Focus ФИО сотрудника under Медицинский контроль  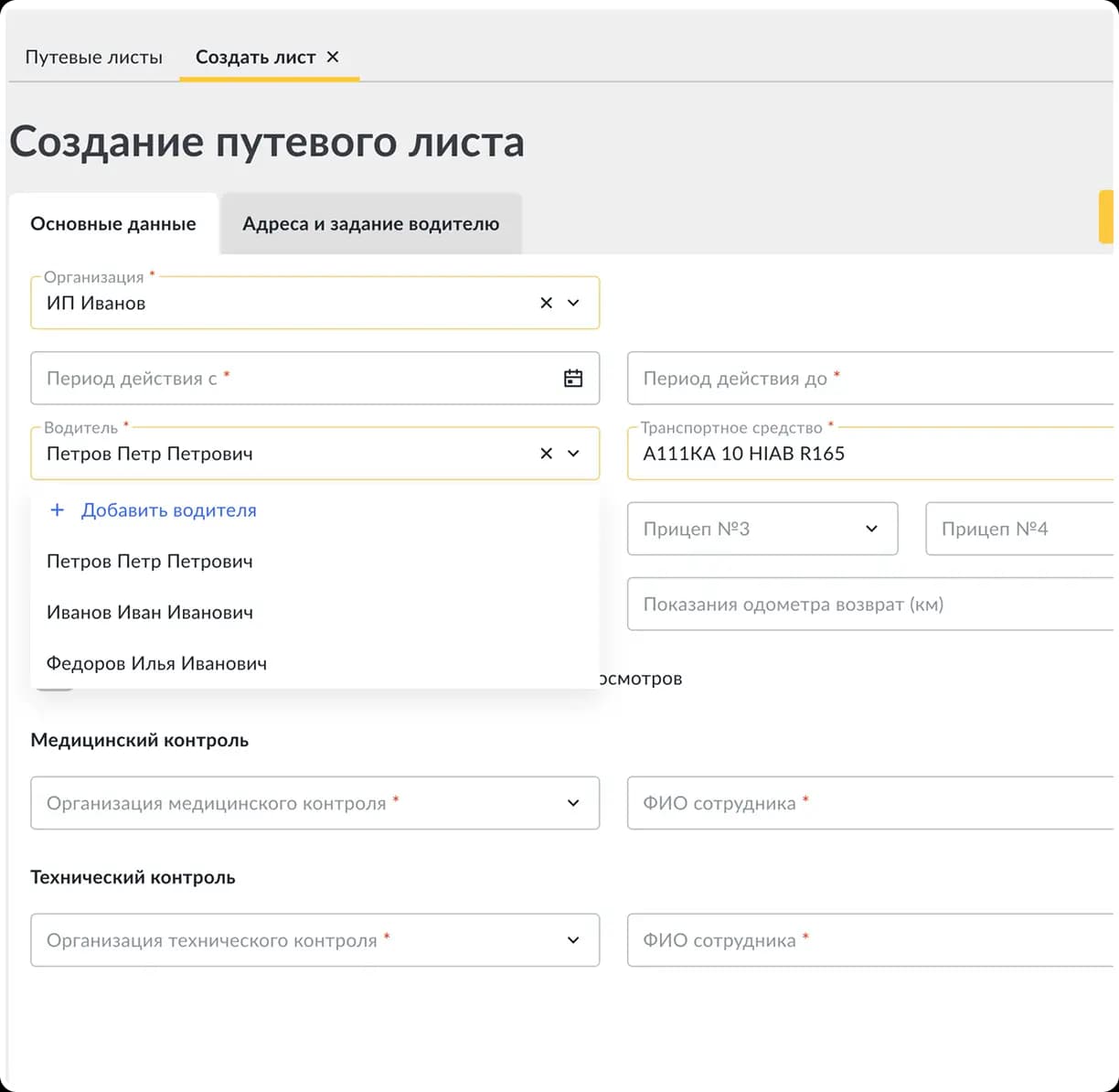(x=870, y=803)
